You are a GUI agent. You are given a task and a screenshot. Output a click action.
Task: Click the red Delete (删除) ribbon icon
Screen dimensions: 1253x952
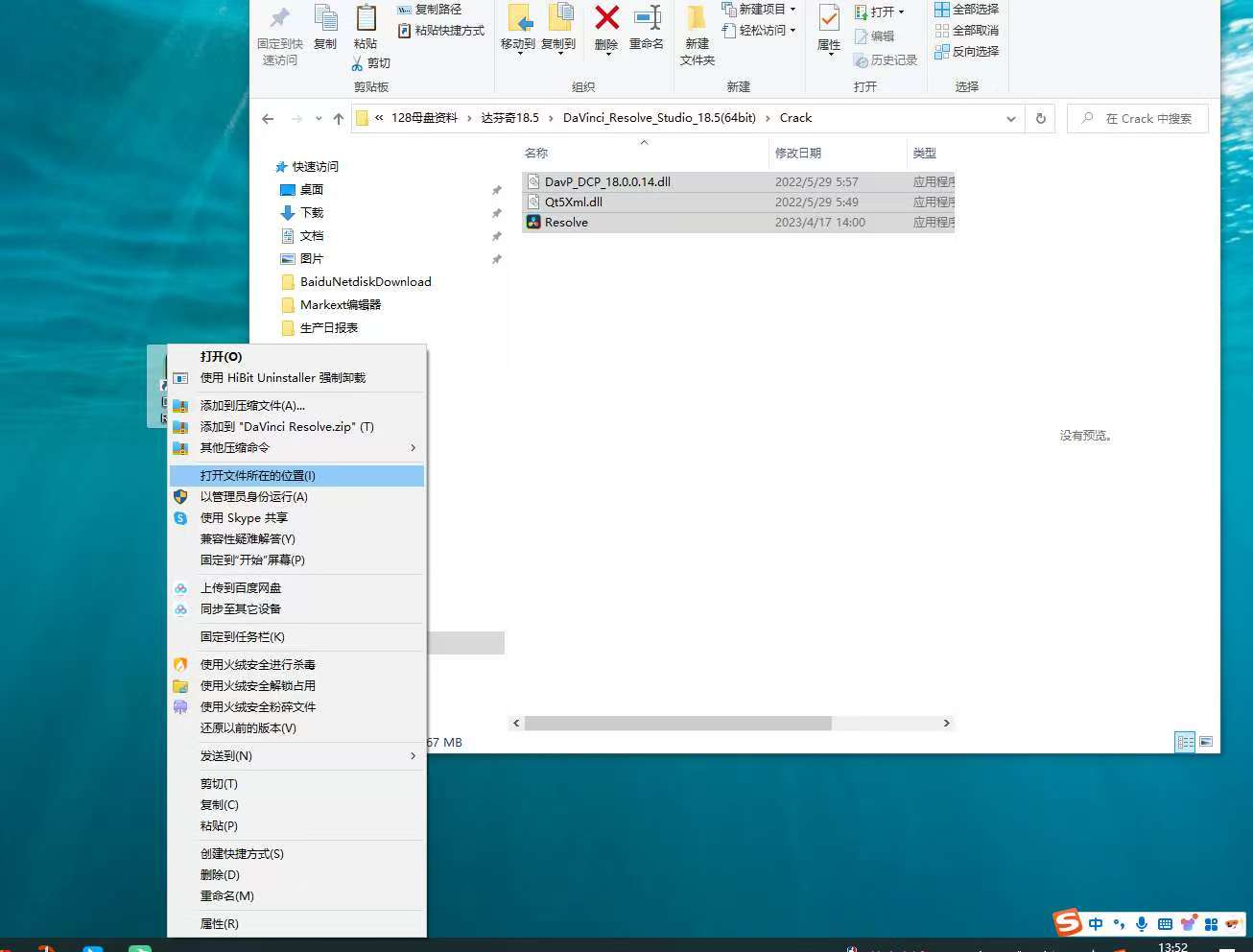click(606, 18)
